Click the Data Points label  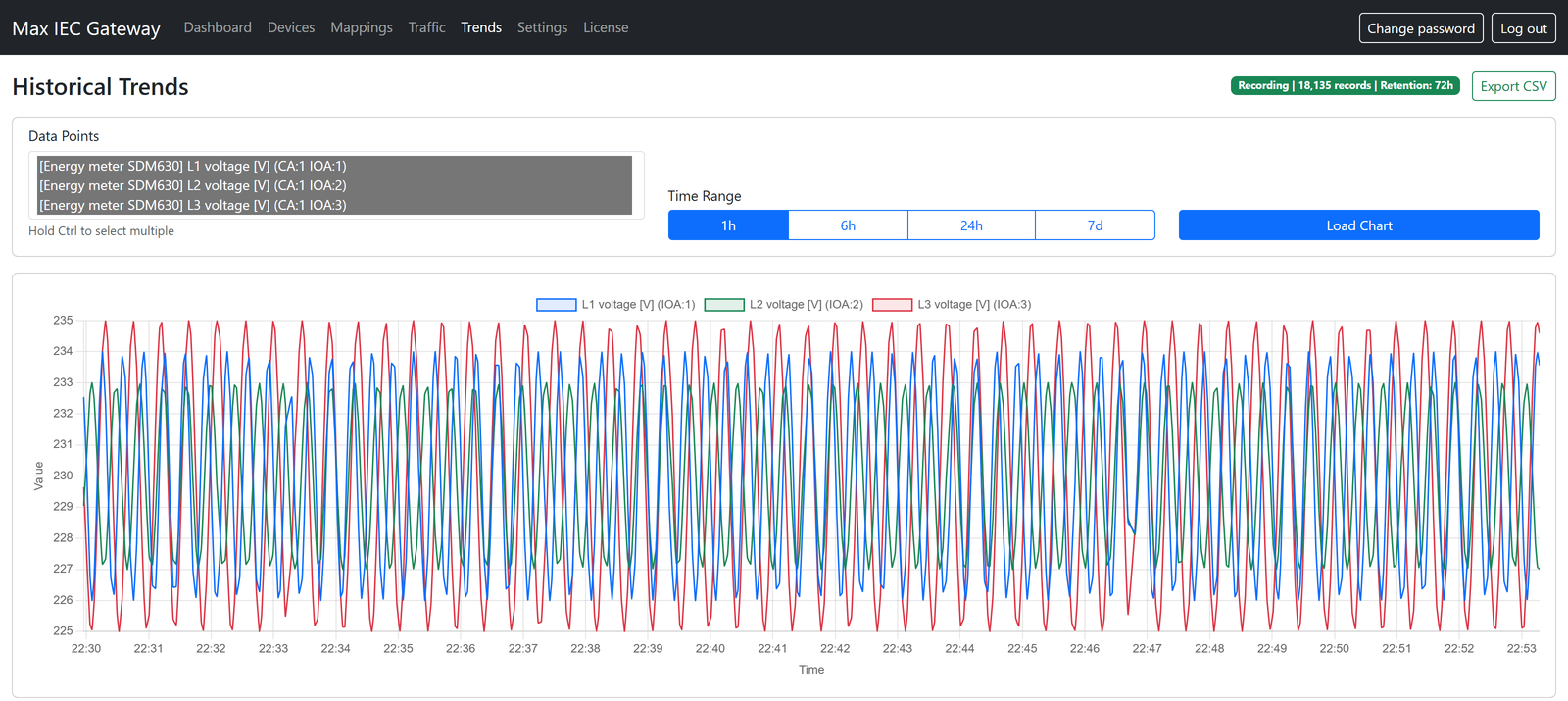click(x=64, y=136)
